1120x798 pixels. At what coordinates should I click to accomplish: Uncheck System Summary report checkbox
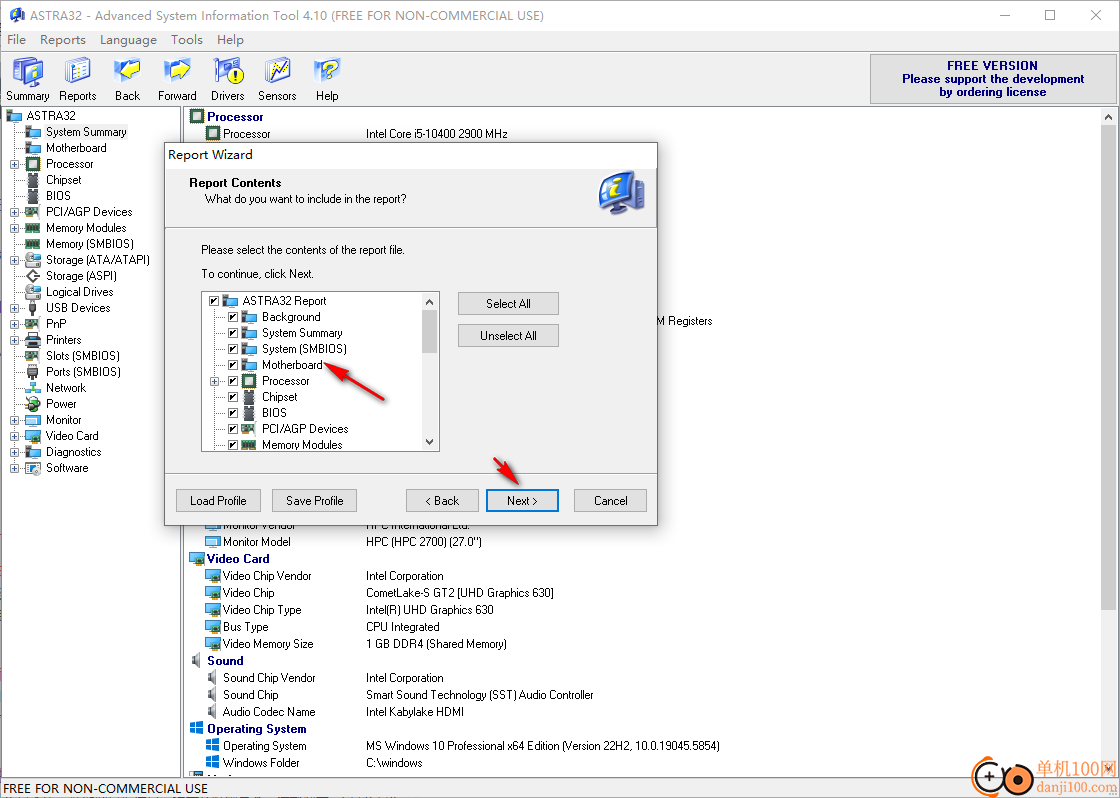(233, 333)
